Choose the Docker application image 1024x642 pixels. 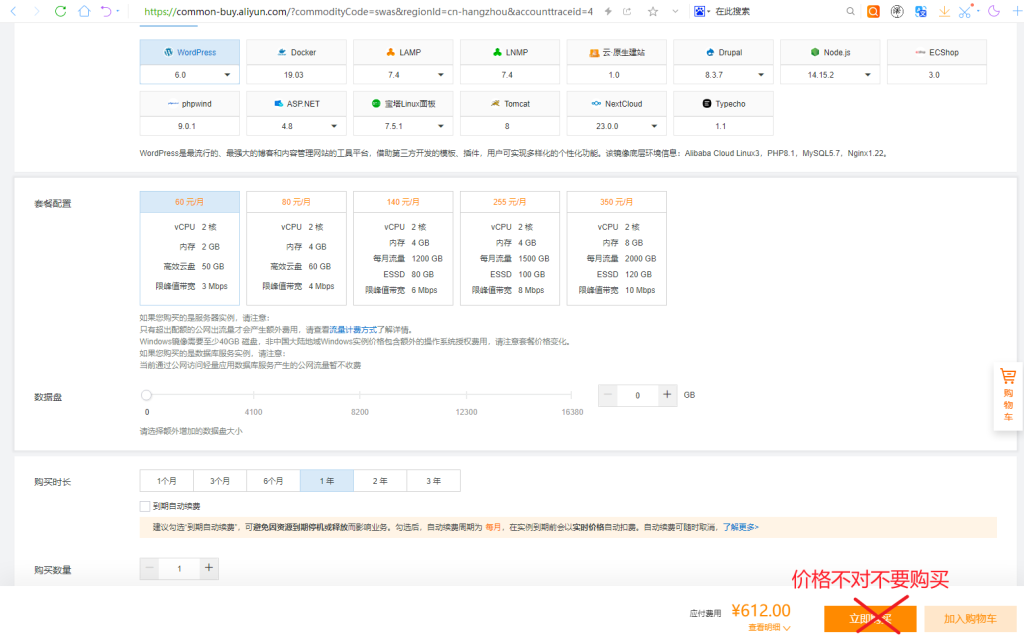coord(296,52)
